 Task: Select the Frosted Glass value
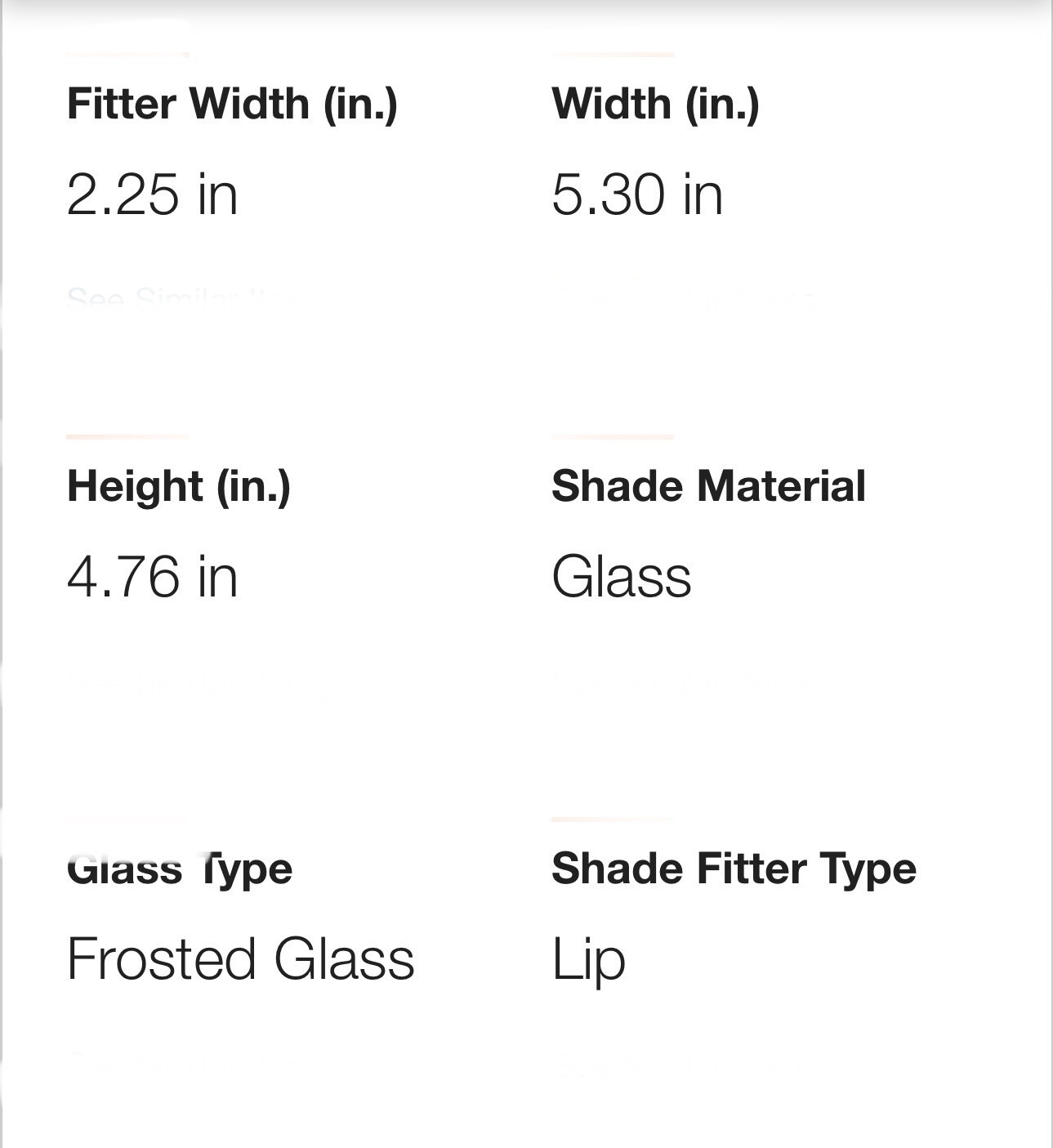tap(240, 959)
